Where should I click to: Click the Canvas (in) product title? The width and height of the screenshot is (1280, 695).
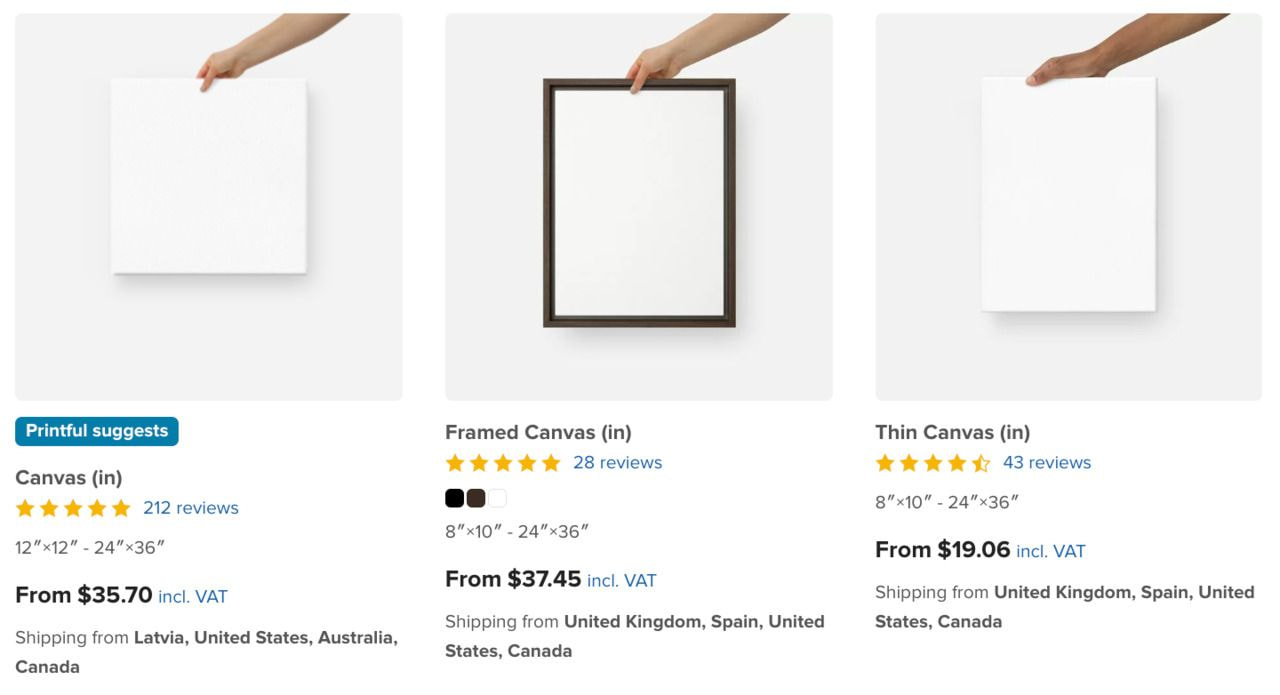click(69, 478)
